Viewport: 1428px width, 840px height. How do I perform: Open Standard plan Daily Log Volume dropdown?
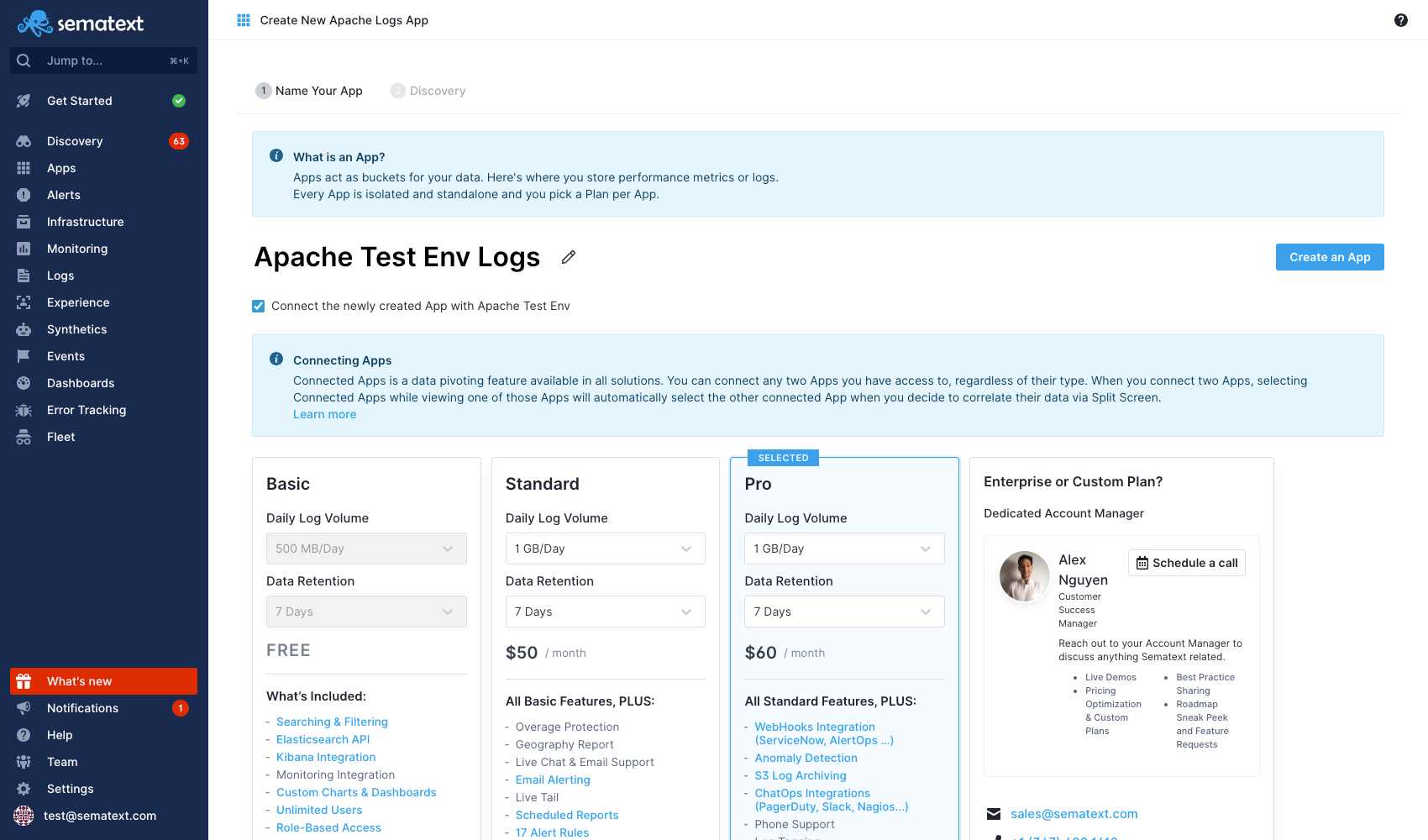click(605, 549)
